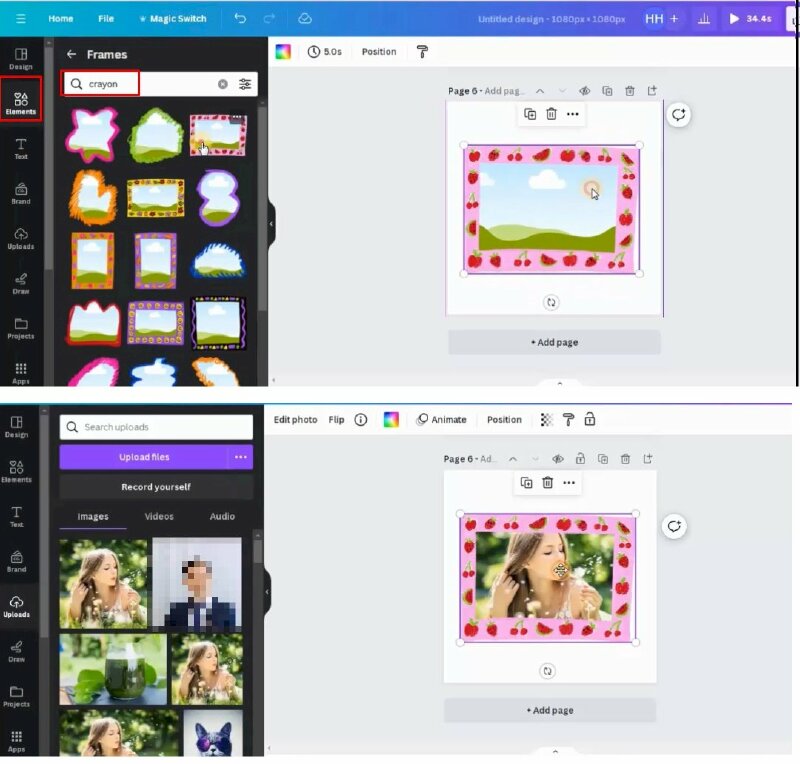
Task: Click the Undo arrow in the top bar
Action: (x=240, y=18)
